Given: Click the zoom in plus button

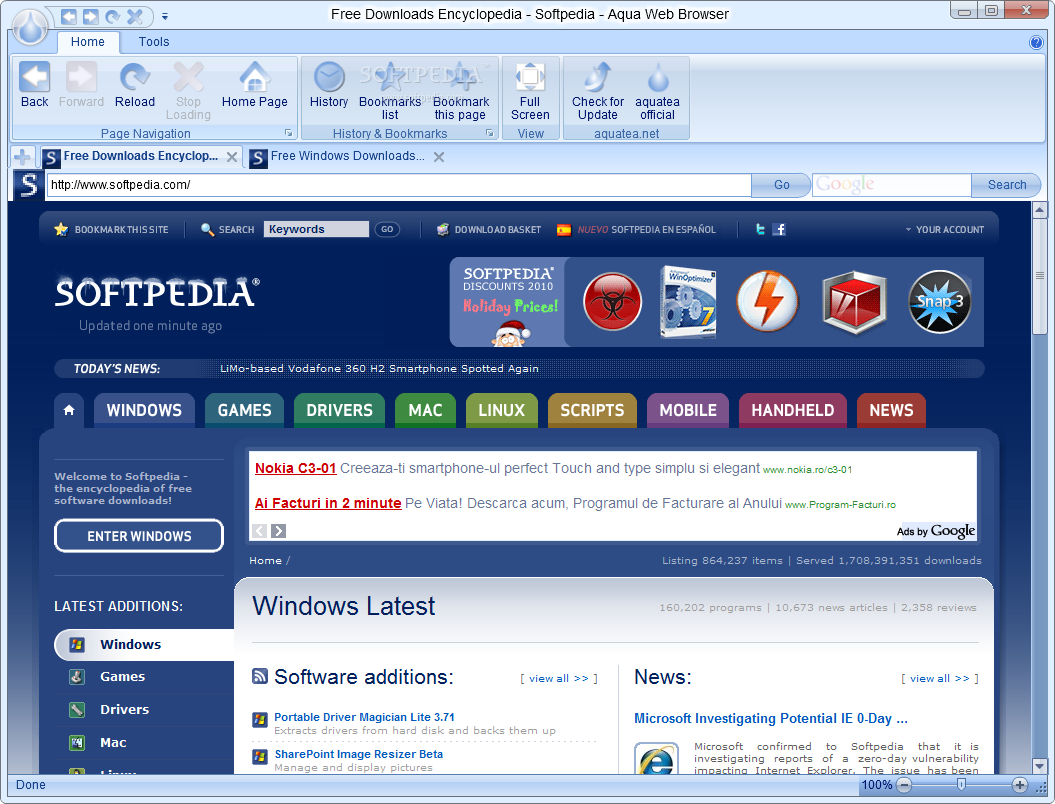Looking at the screenshot, I should [1019, 784].
